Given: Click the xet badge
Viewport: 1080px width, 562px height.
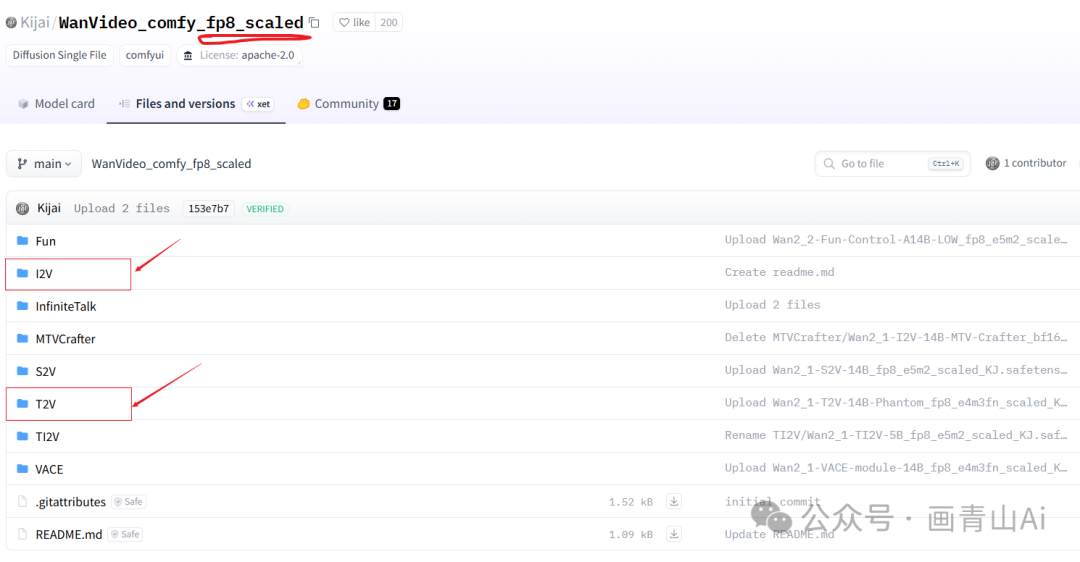Looking at the screenshot, I should click(x=258, y=104).
